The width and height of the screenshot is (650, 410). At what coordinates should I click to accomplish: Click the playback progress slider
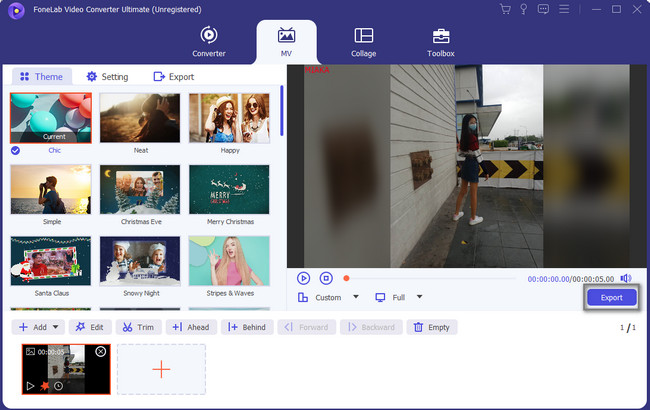pyautogui.click(x=430, y=278)
